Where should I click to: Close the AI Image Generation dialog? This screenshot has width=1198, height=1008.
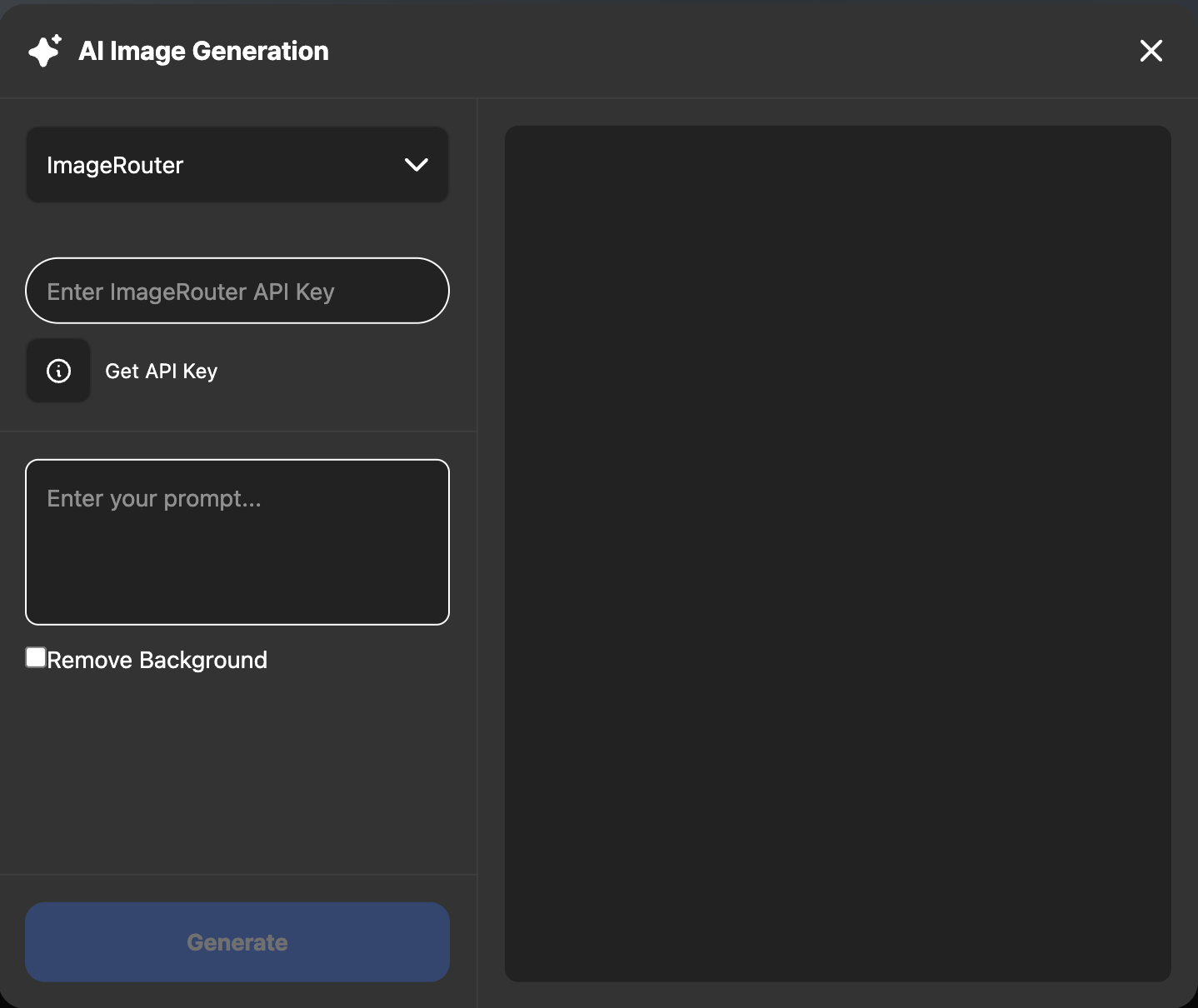[x=1151, y=51]
